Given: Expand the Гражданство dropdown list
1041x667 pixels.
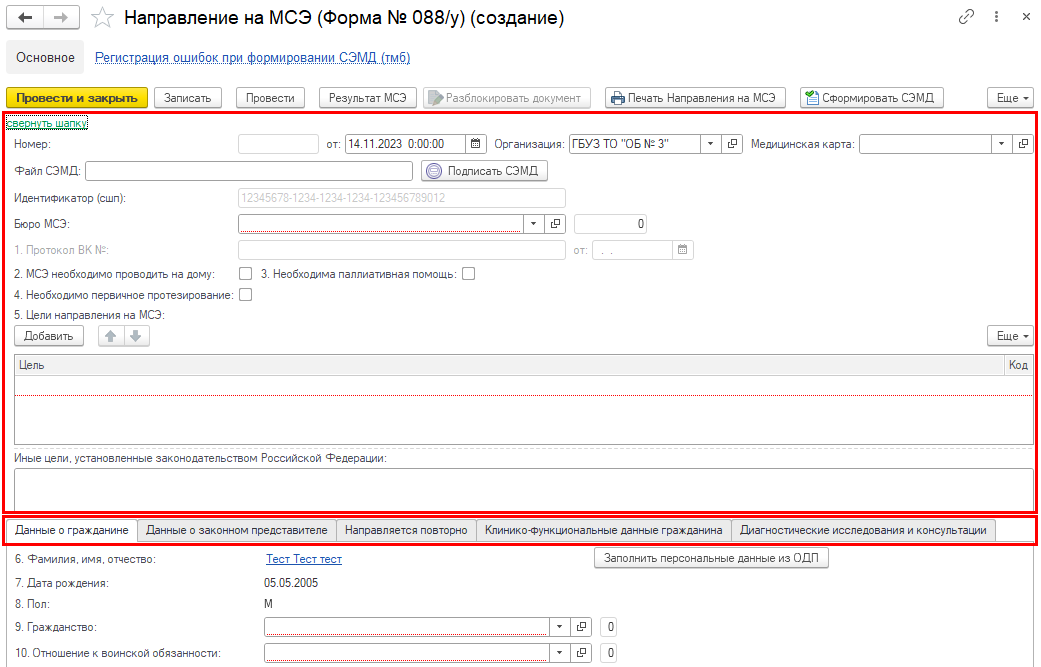Looking at the screenshot, I should [x=558, y=627].
